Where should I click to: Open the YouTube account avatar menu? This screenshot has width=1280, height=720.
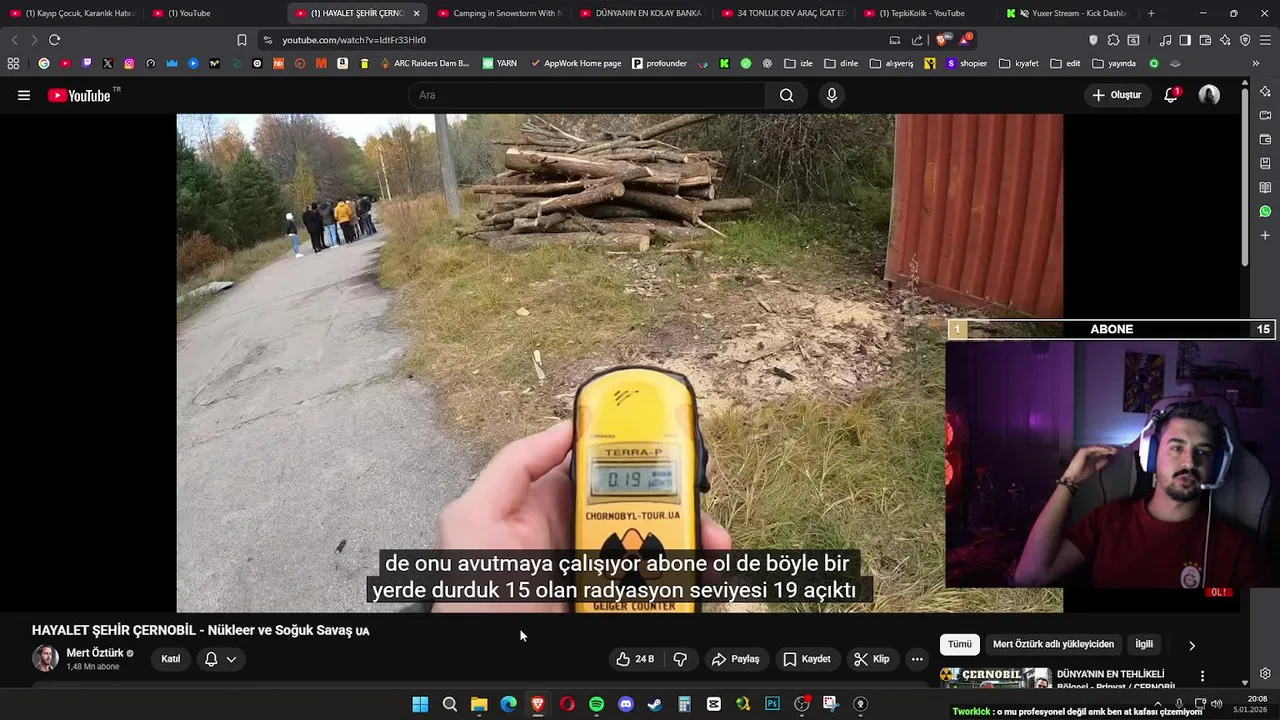pos(1209,95)
